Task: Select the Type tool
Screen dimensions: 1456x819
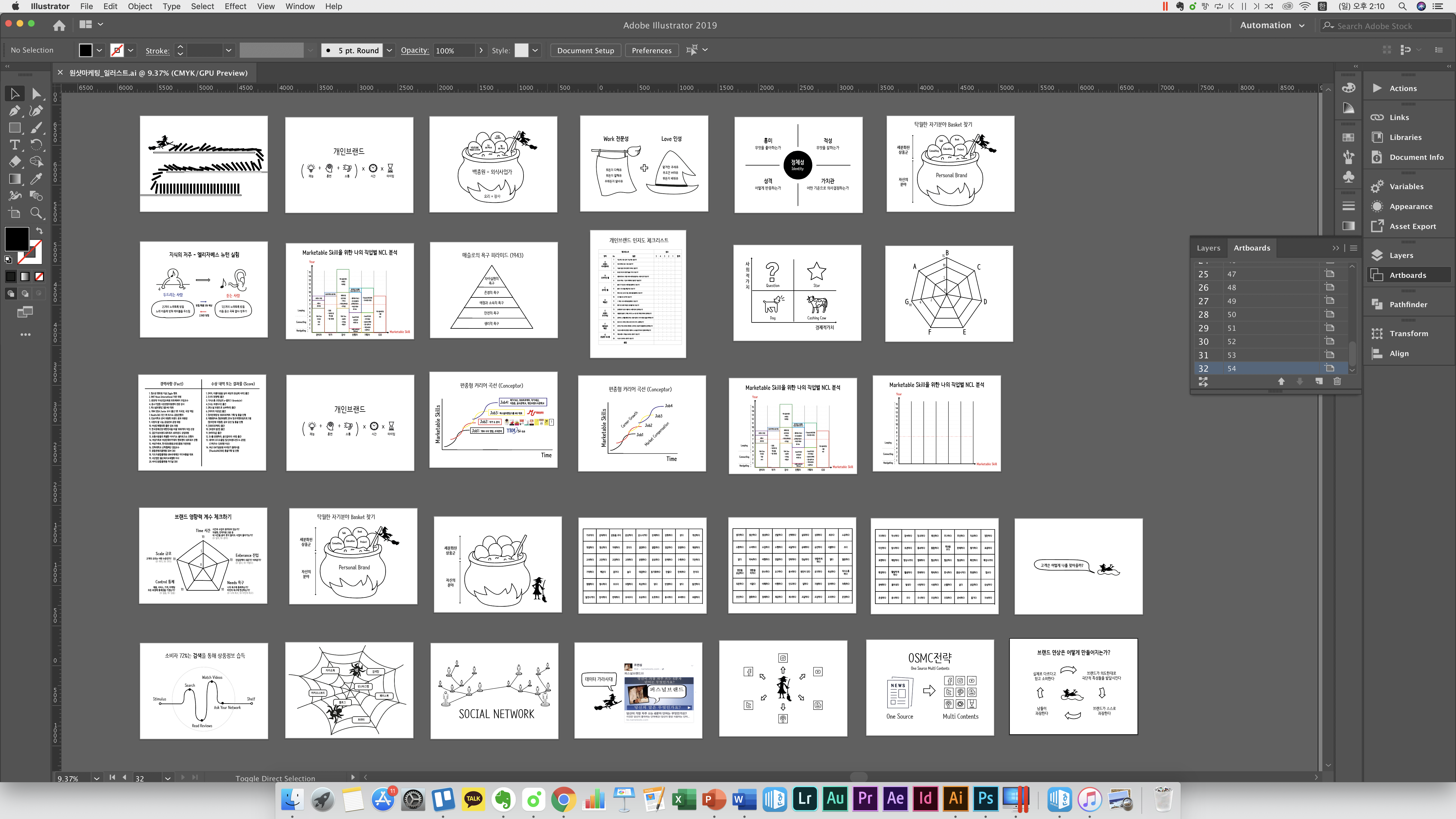Action: [15, 145]
